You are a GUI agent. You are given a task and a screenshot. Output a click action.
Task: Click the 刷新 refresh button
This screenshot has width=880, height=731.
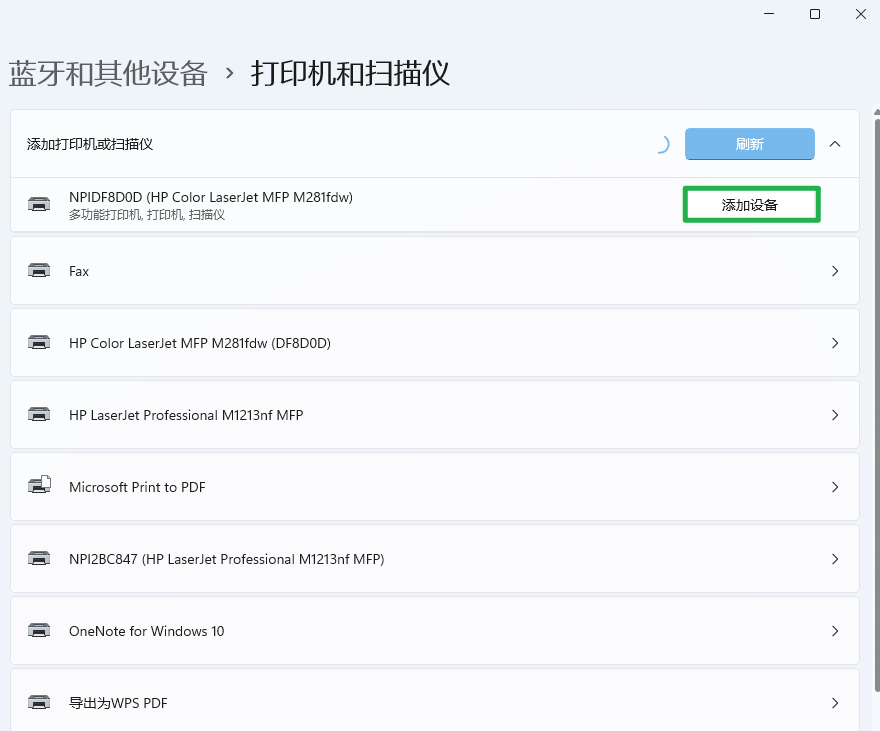tap(749, 144)
